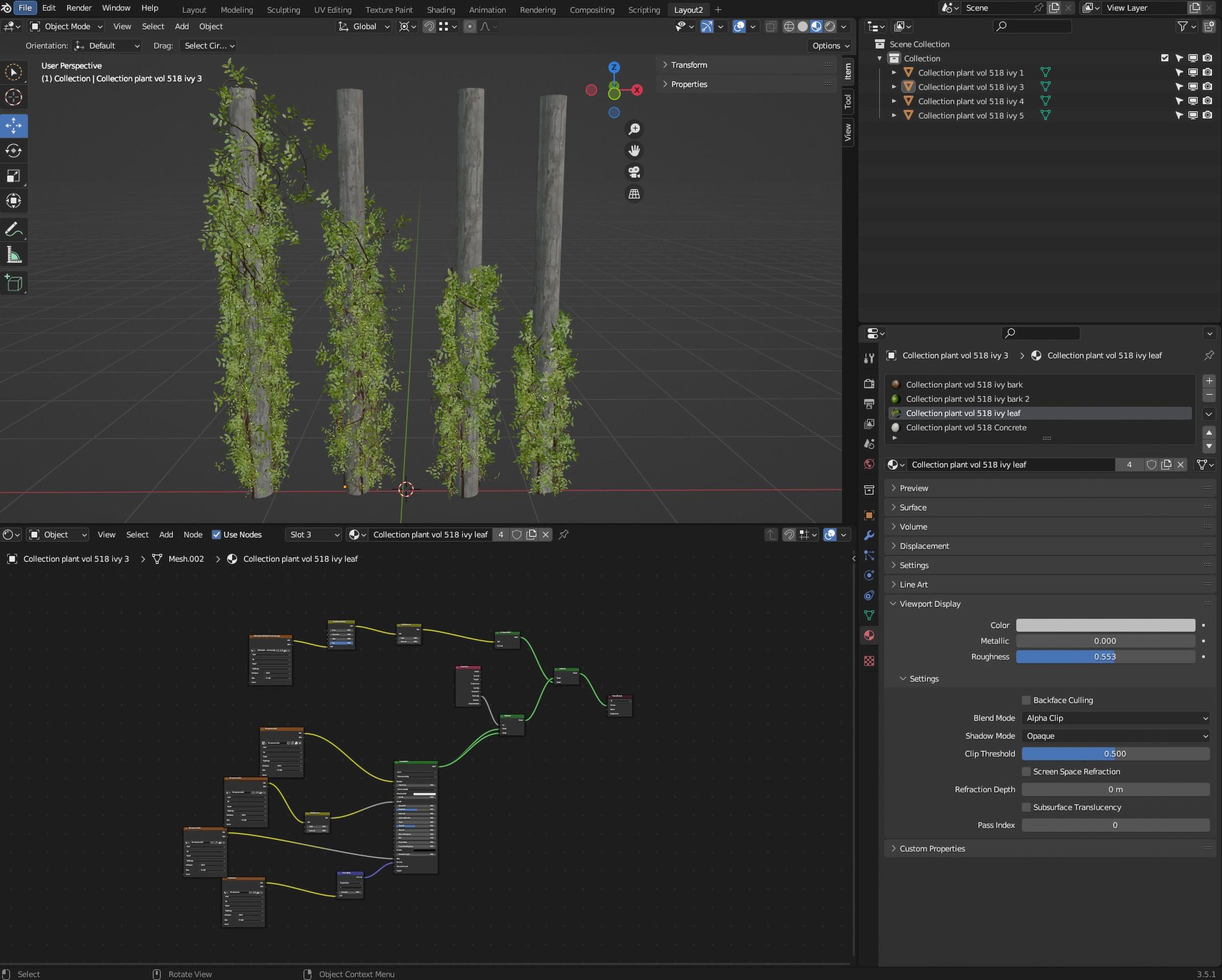This screenshot has height=980, width=1222.
Task: Select the Cursor tool in viewport toolbar
Action: [14, 97]
